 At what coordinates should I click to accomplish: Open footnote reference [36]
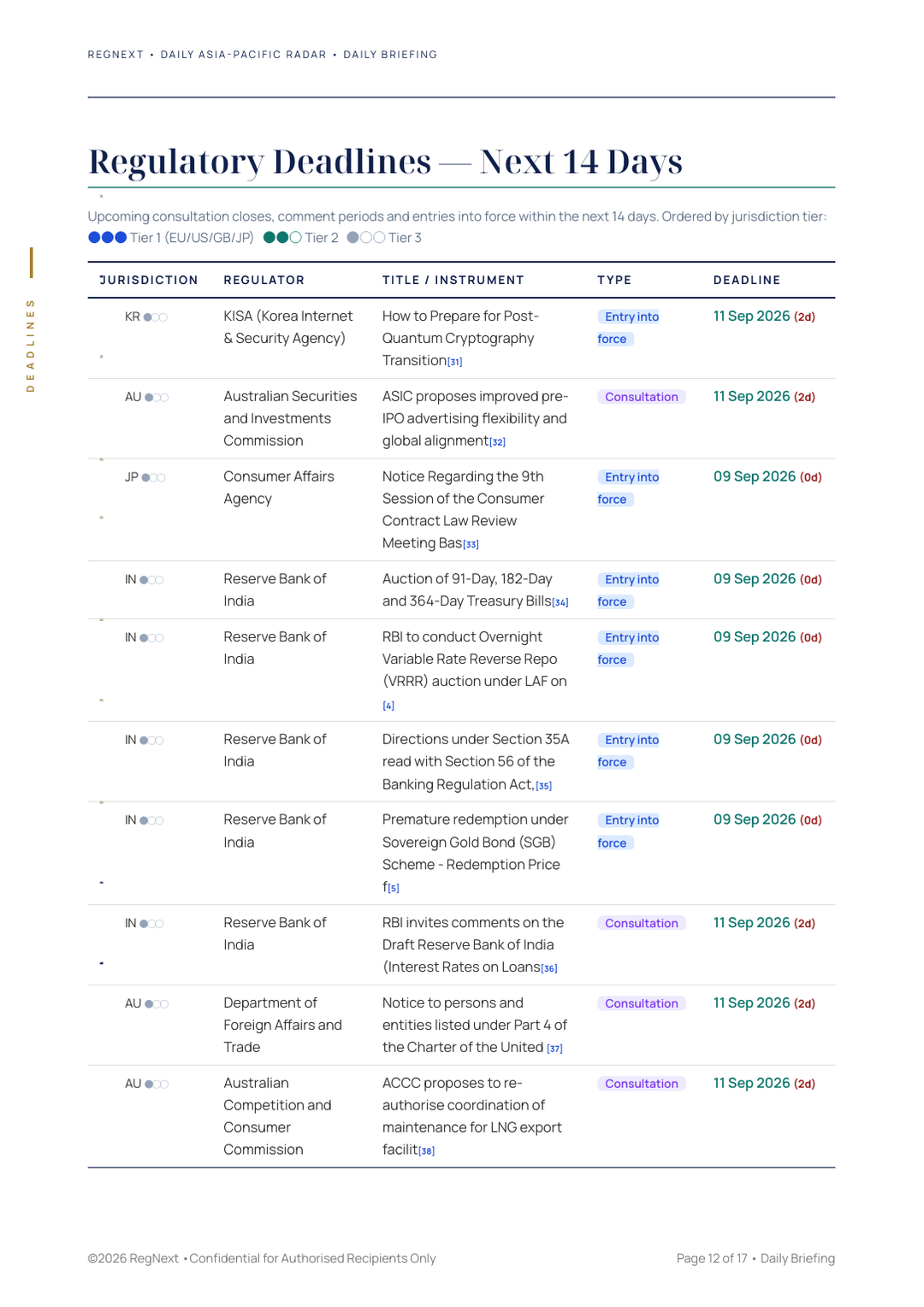(x=549, y=969)
